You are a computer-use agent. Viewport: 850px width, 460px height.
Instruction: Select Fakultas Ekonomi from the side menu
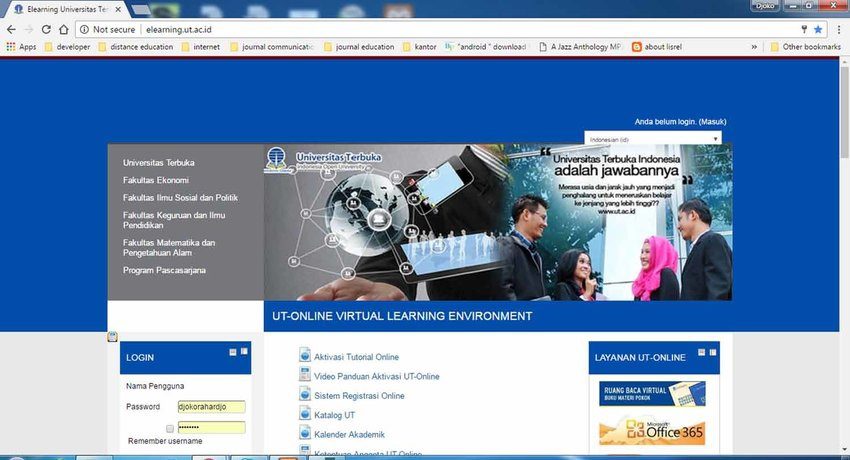click(x=156, y=180)
